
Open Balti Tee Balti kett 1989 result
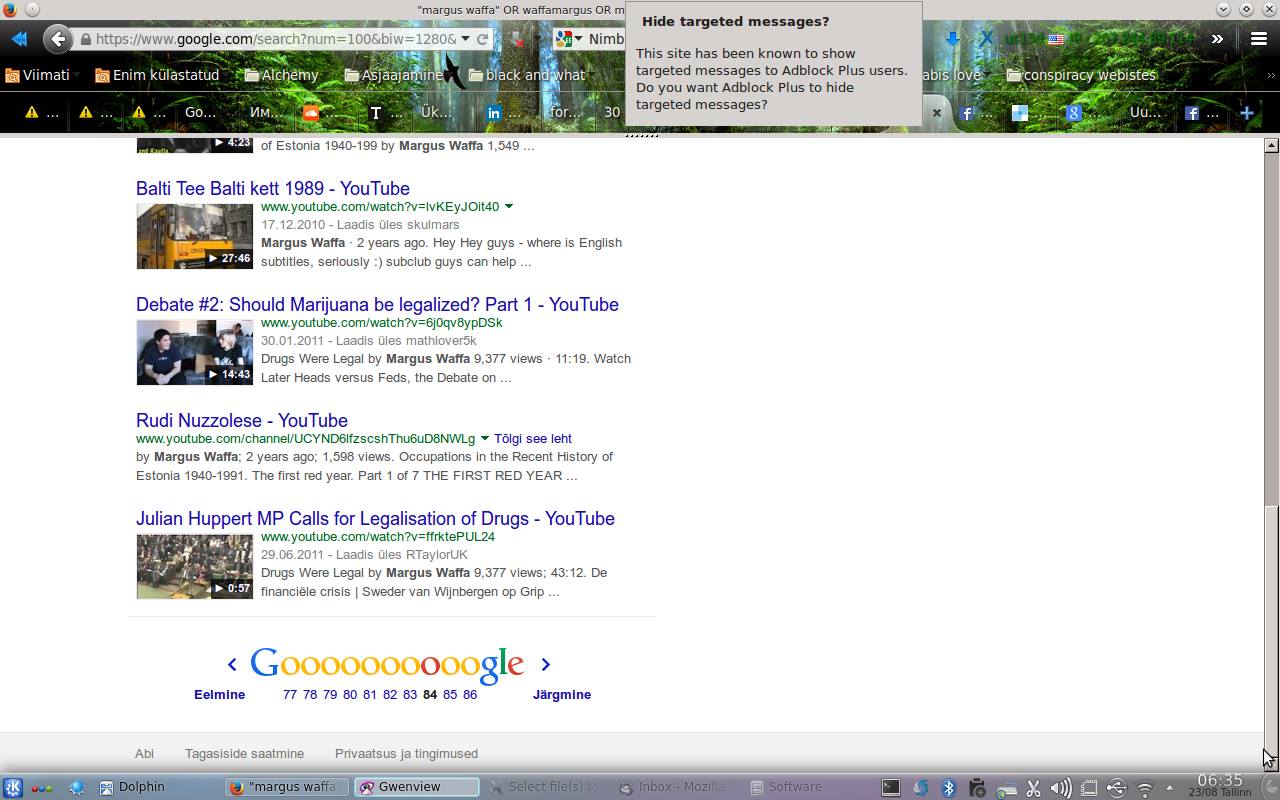pos(273,188)
